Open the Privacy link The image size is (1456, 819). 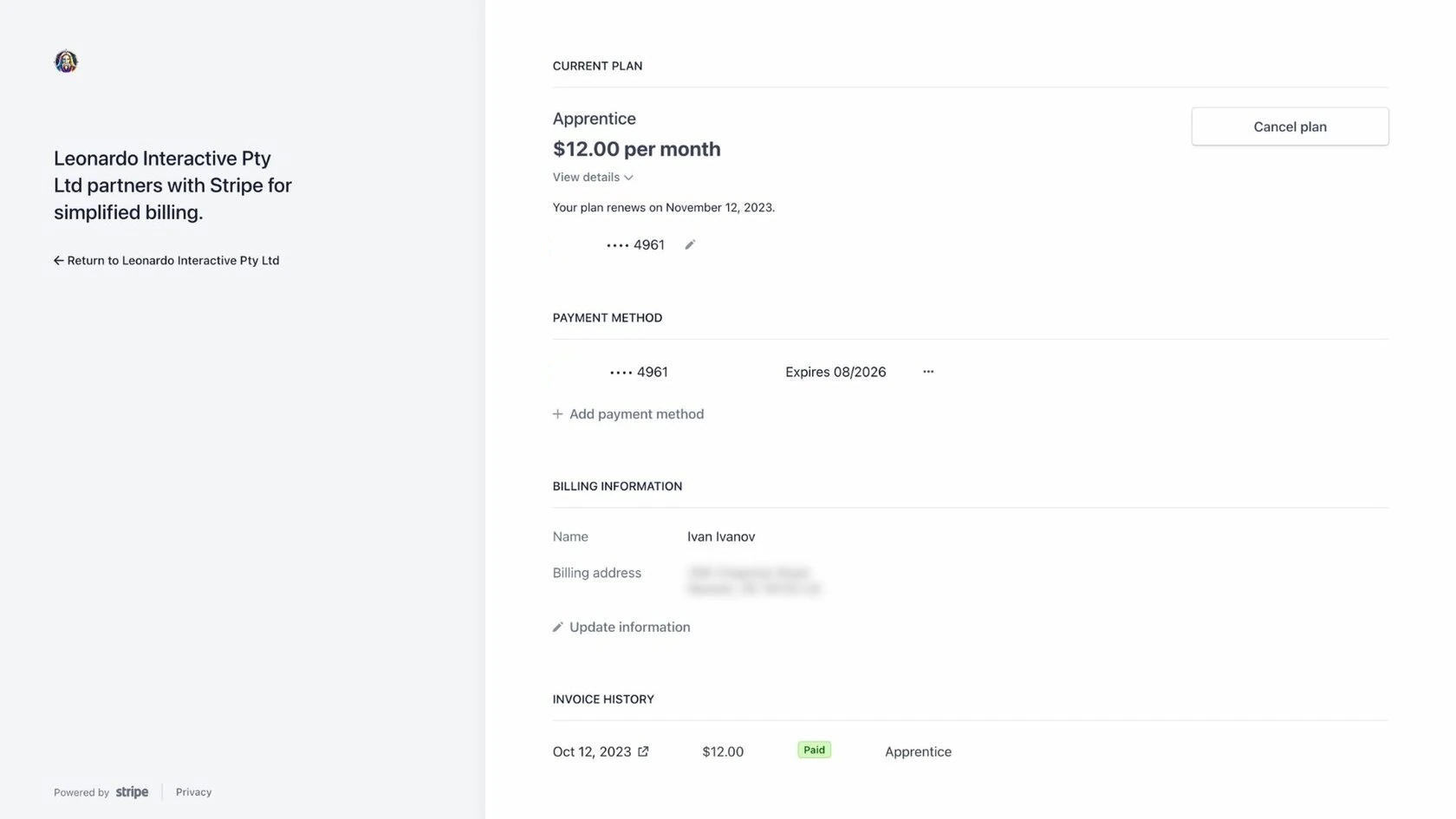click(x=193, y=792)
